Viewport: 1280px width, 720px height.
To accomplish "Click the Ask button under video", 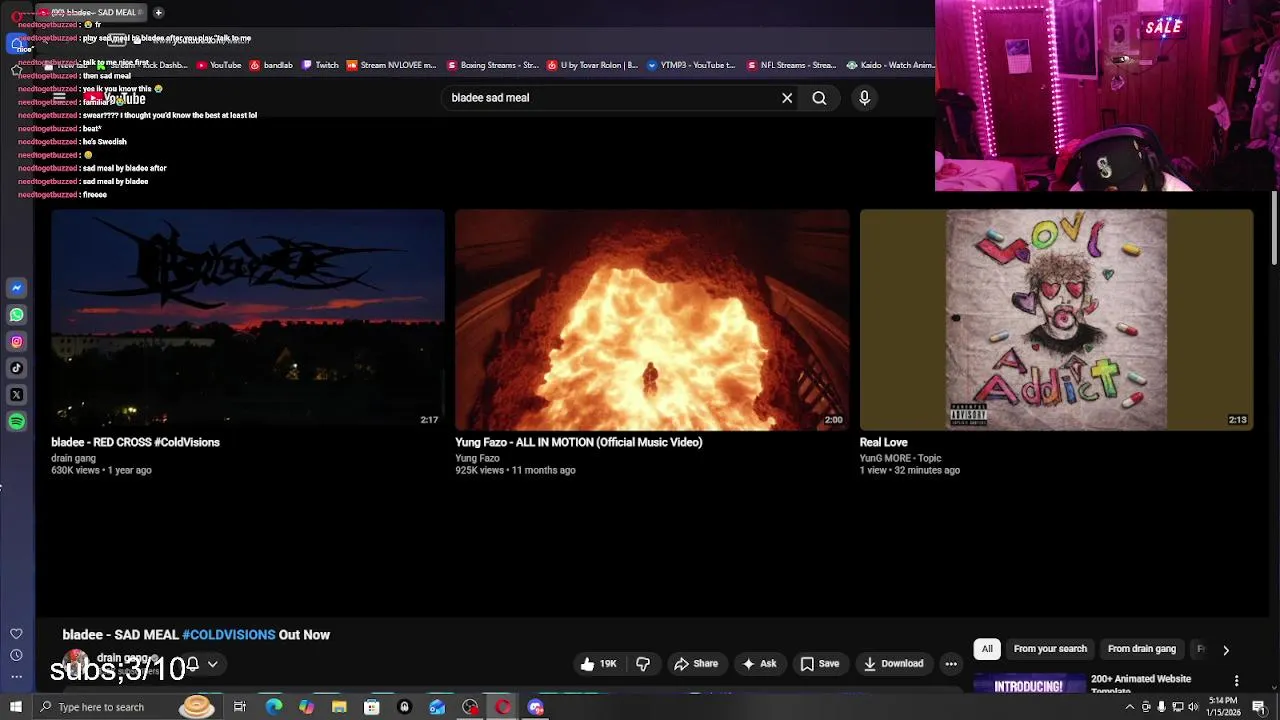I will [758, 664].
